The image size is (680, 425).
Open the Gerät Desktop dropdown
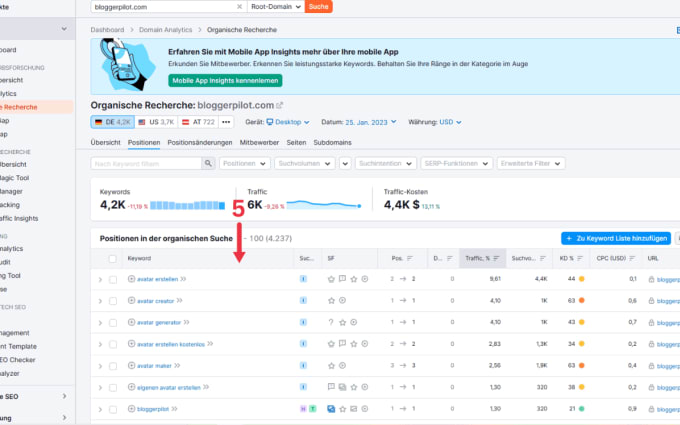288,122
